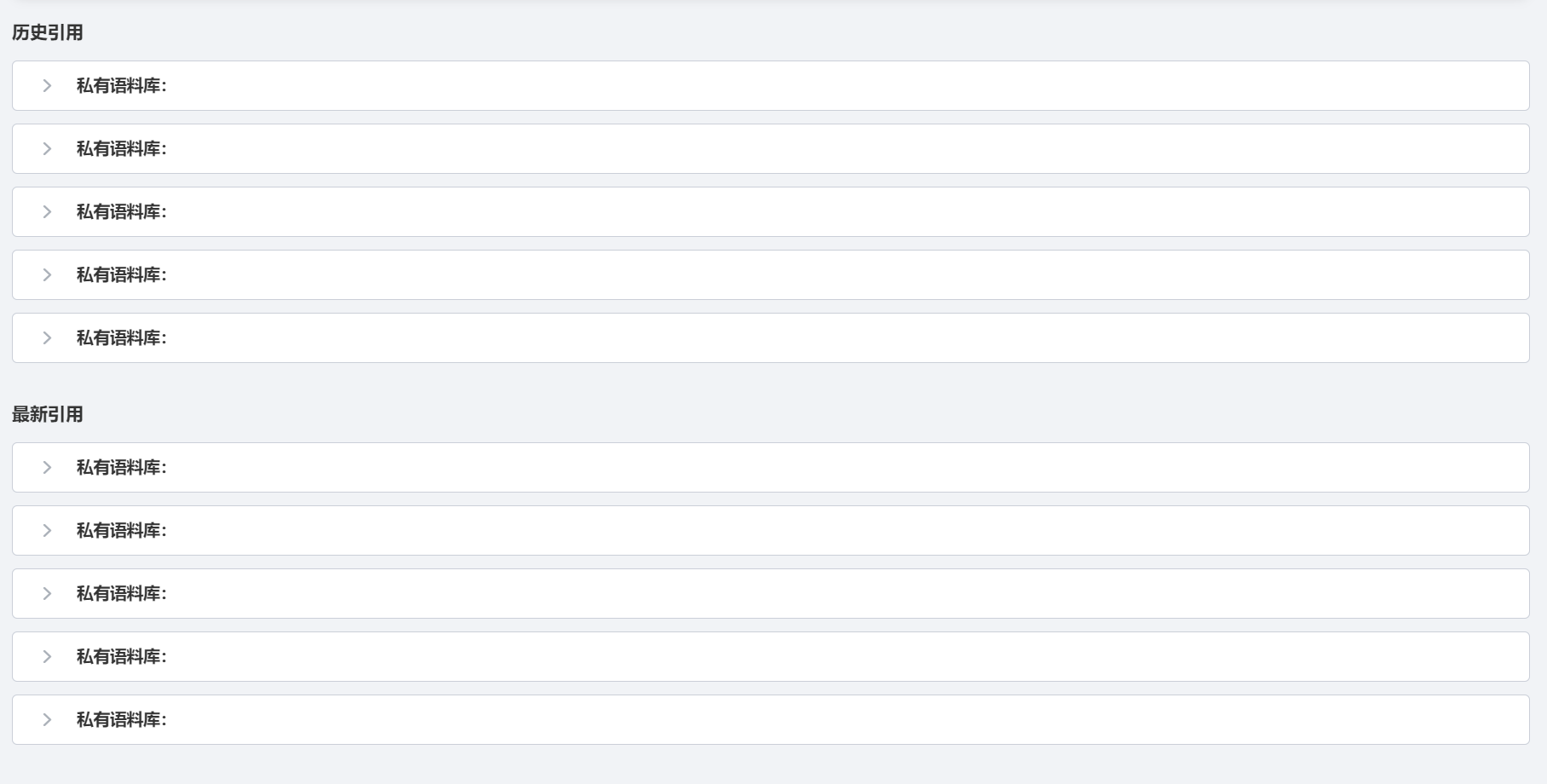Click fifth 私有语料库 label in 历史引用 section
Viewport: 1547px width, 784px height.
(121, 337)
